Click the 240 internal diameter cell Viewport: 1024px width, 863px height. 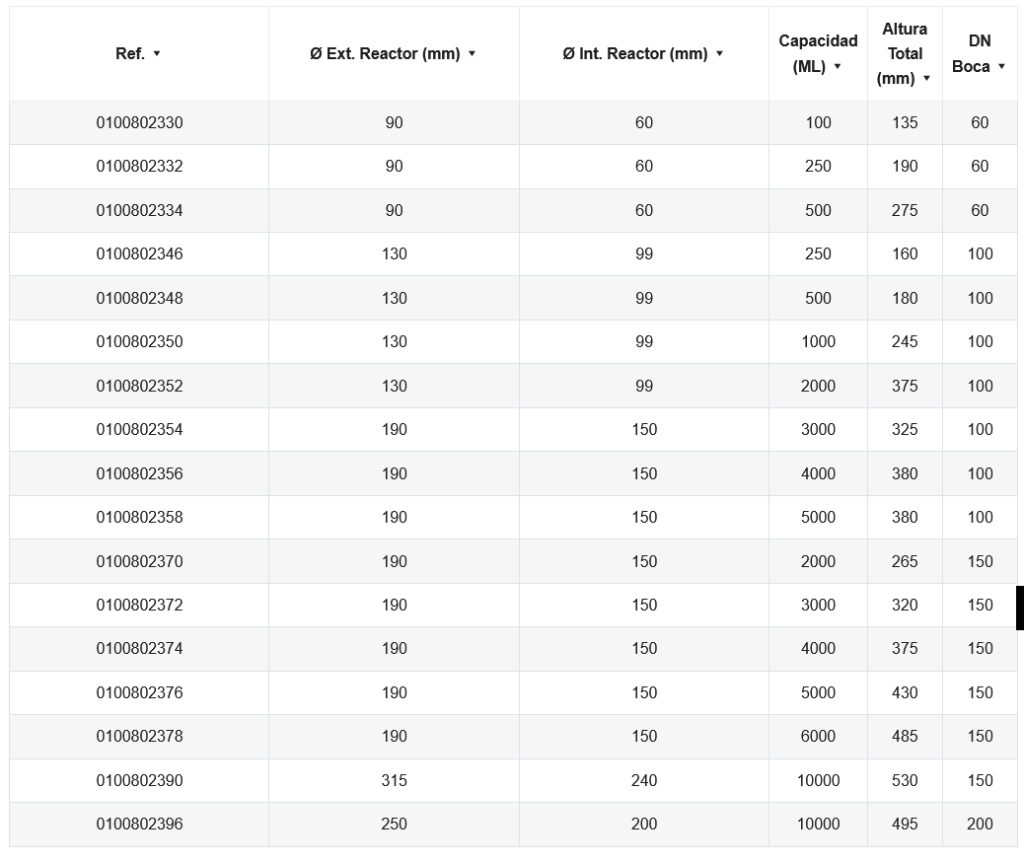644,780
